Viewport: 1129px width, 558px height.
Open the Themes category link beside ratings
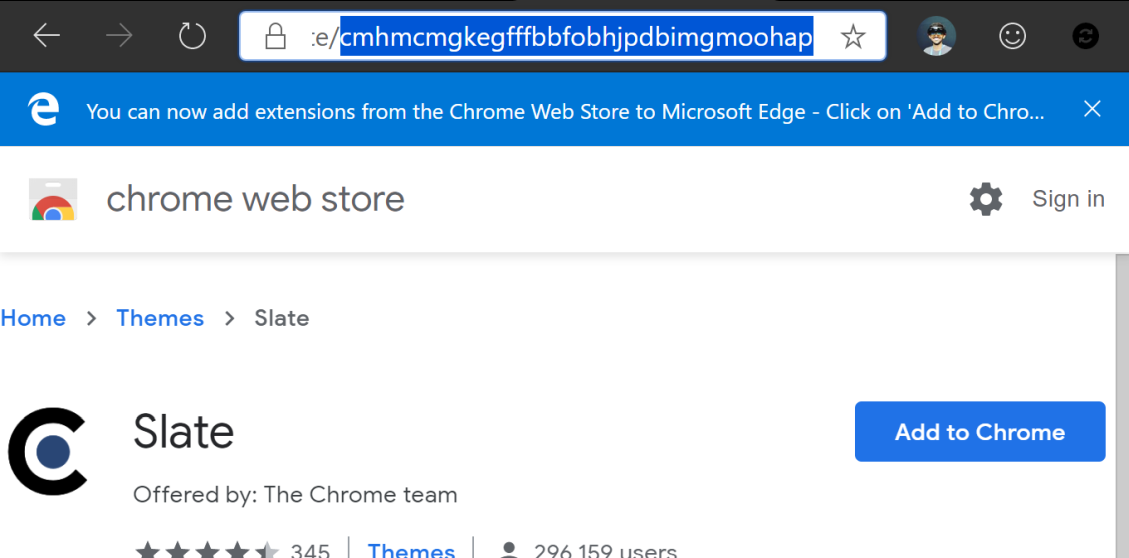click(411, 550)
